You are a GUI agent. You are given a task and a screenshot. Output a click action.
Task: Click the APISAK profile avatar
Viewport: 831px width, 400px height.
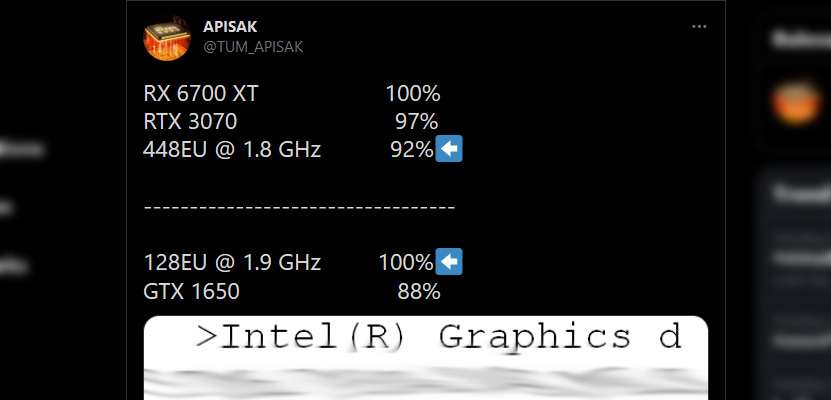167,36
